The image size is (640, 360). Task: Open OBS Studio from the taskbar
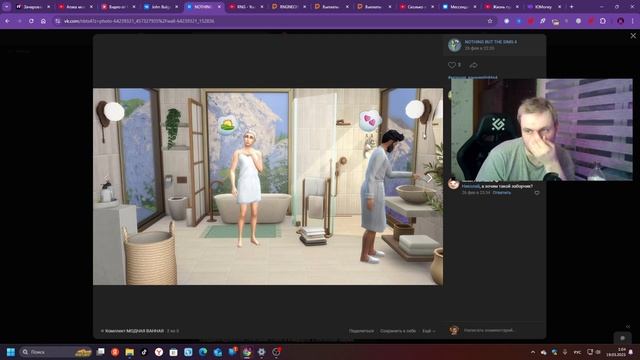(x=276, y=352)
